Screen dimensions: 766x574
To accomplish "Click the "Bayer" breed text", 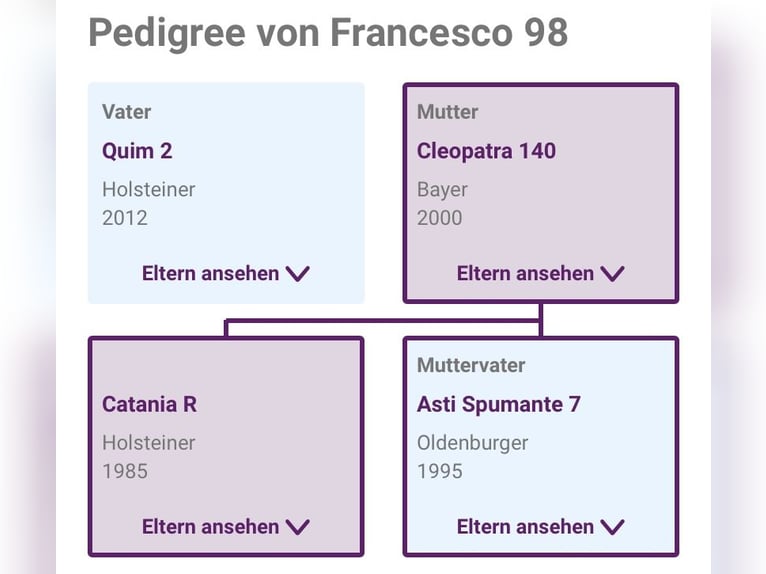I will [x=442, y=189].
